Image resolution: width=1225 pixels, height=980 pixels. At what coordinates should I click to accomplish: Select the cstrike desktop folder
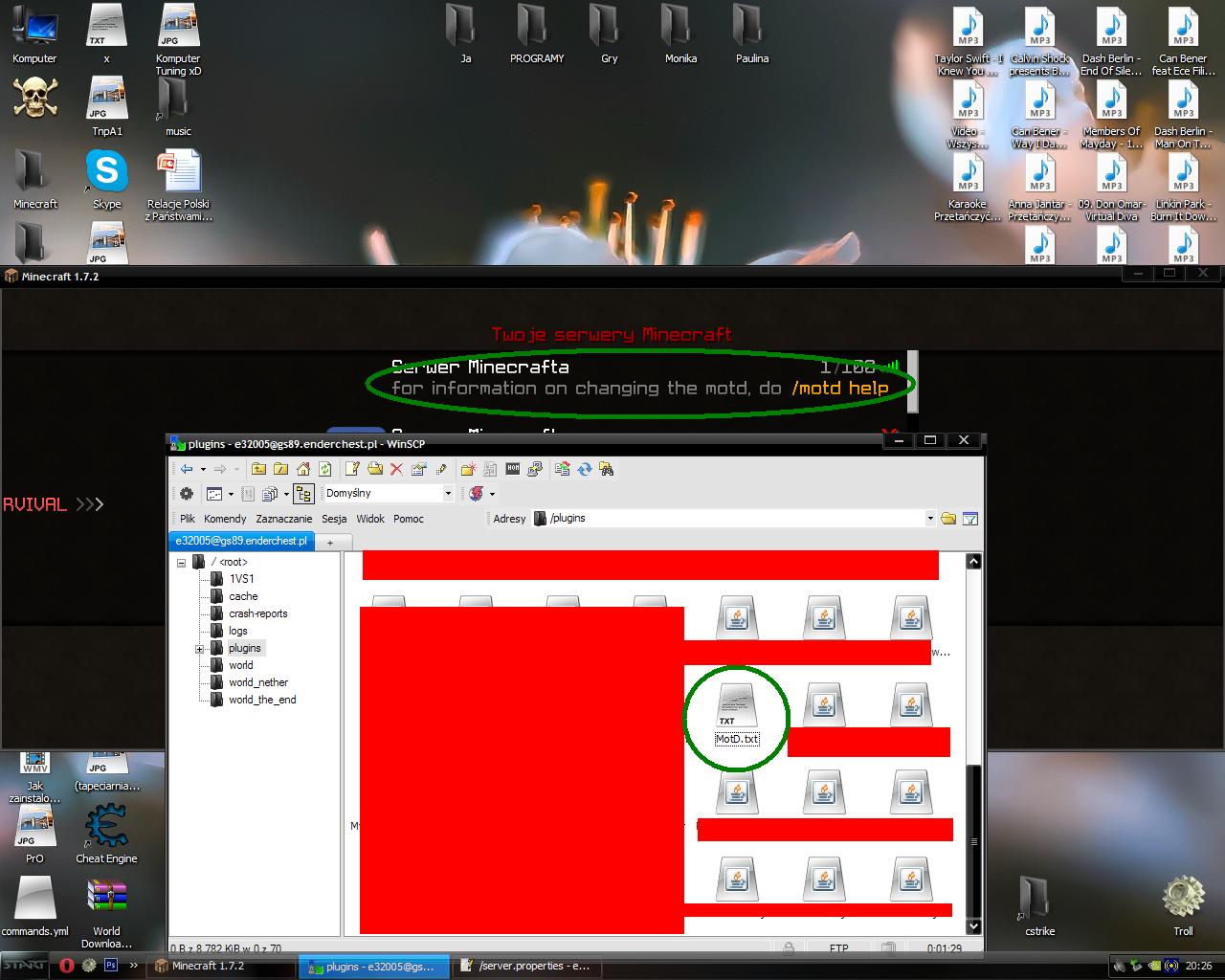pyautogui.click(x=1040, y=905)
